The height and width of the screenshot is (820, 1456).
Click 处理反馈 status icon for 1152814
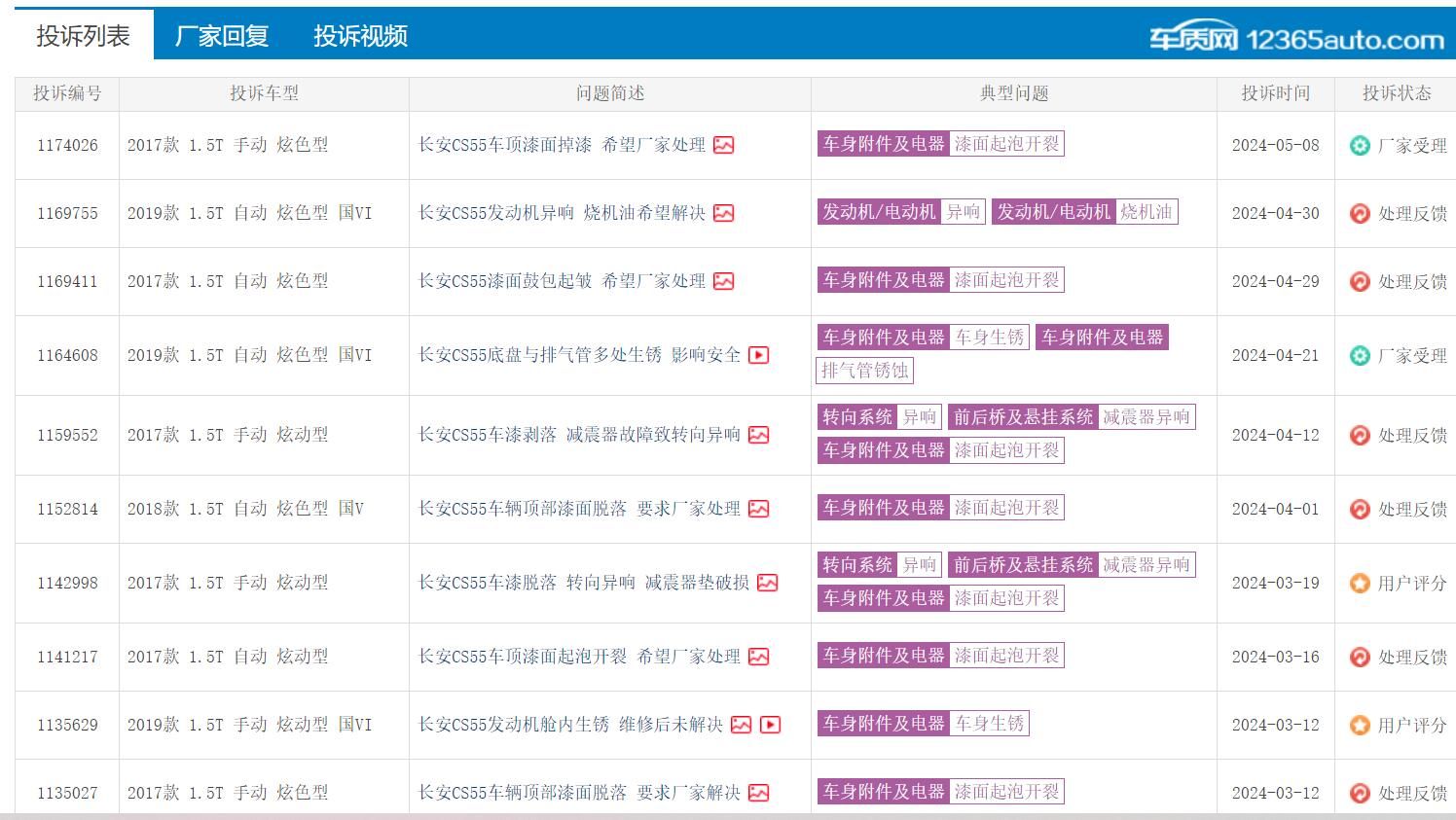(x=1360, y=509)
